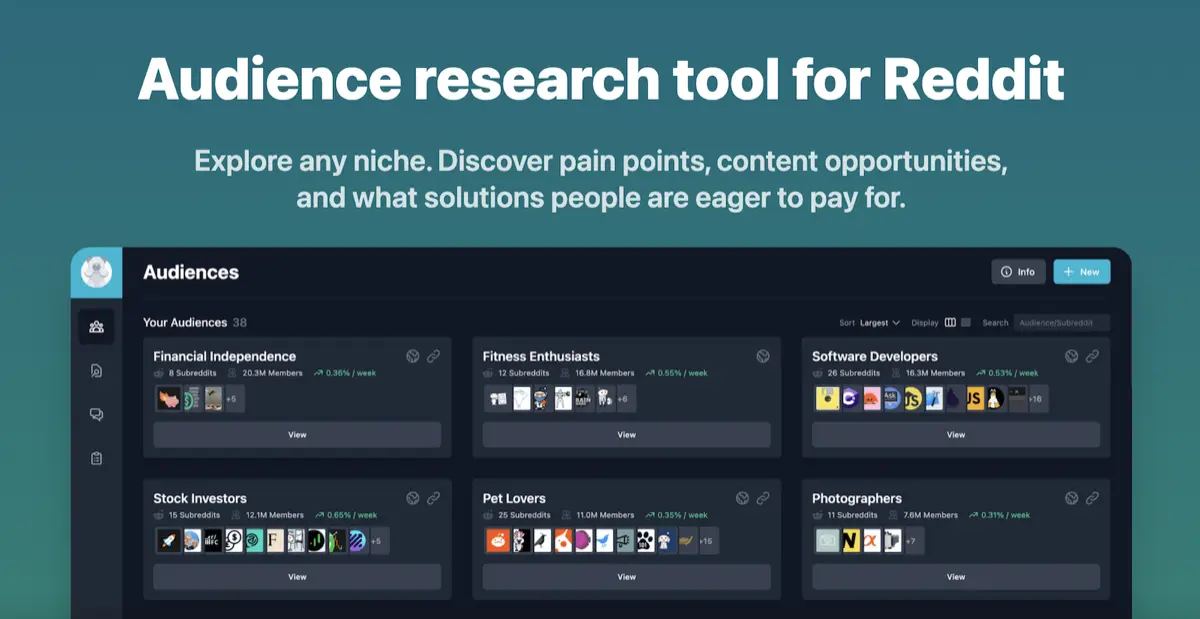Click the link icon on Software Developers

click(1092, 356)
